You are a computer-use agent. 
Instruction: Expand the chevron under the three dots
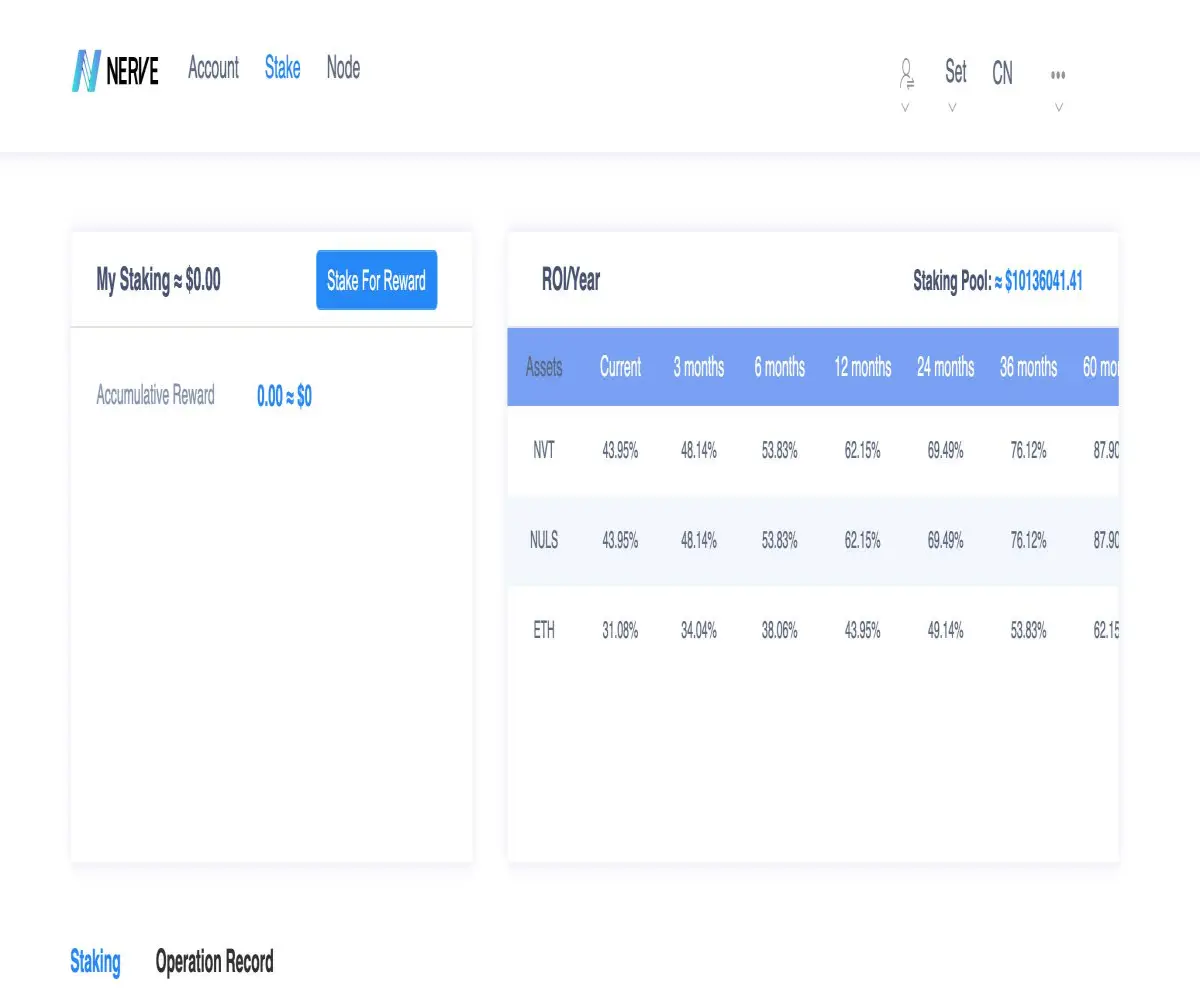click(x=1058, y=106)
